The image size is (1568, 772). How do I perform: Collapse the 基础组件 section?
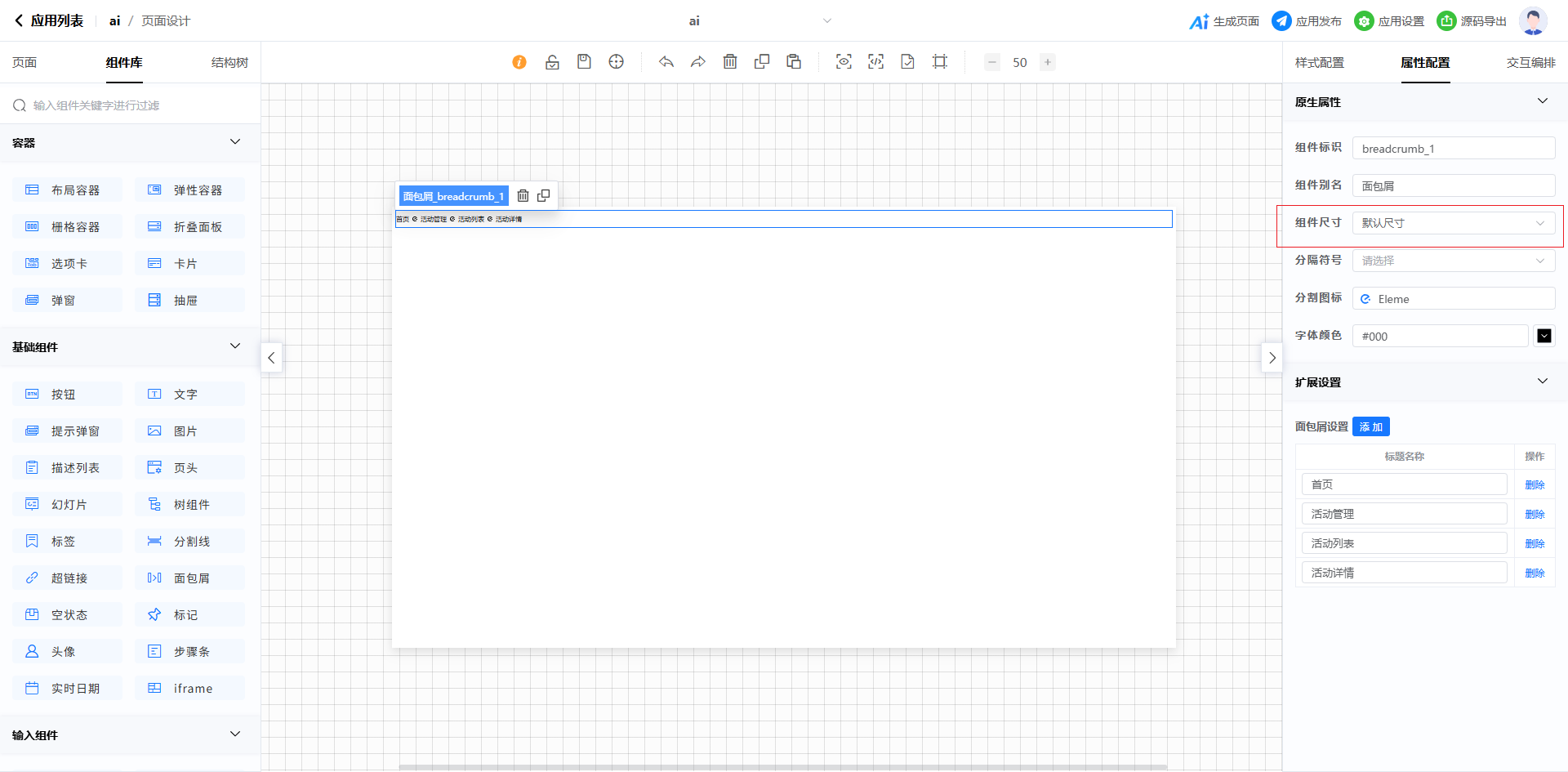point(235,346)
